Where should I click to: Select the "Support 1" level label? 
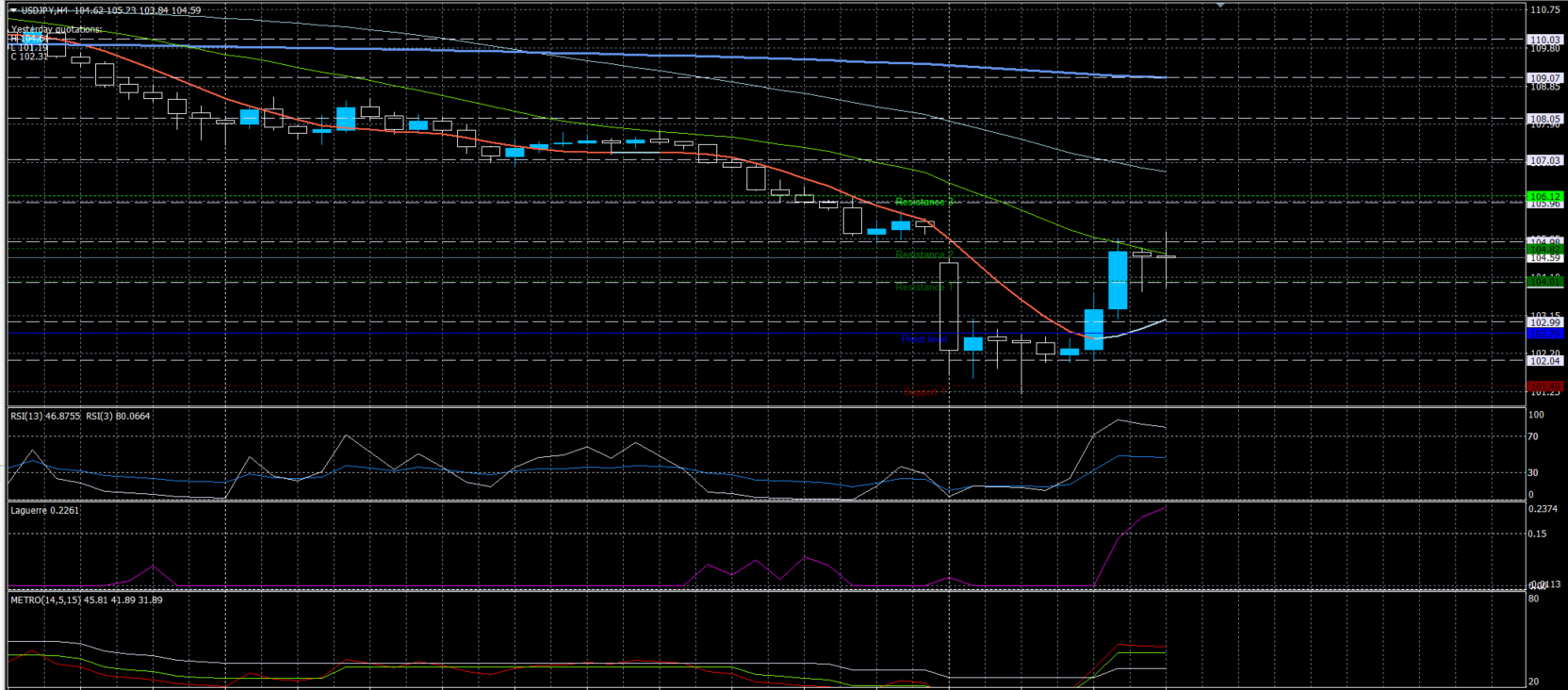coord(924,392)
